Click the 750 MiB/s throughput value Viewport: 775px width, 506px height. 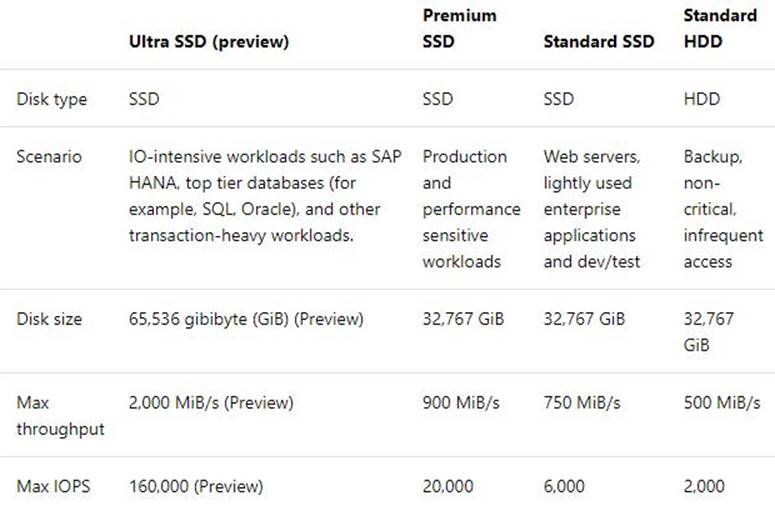pyautogui.click(x=582, y=402)
